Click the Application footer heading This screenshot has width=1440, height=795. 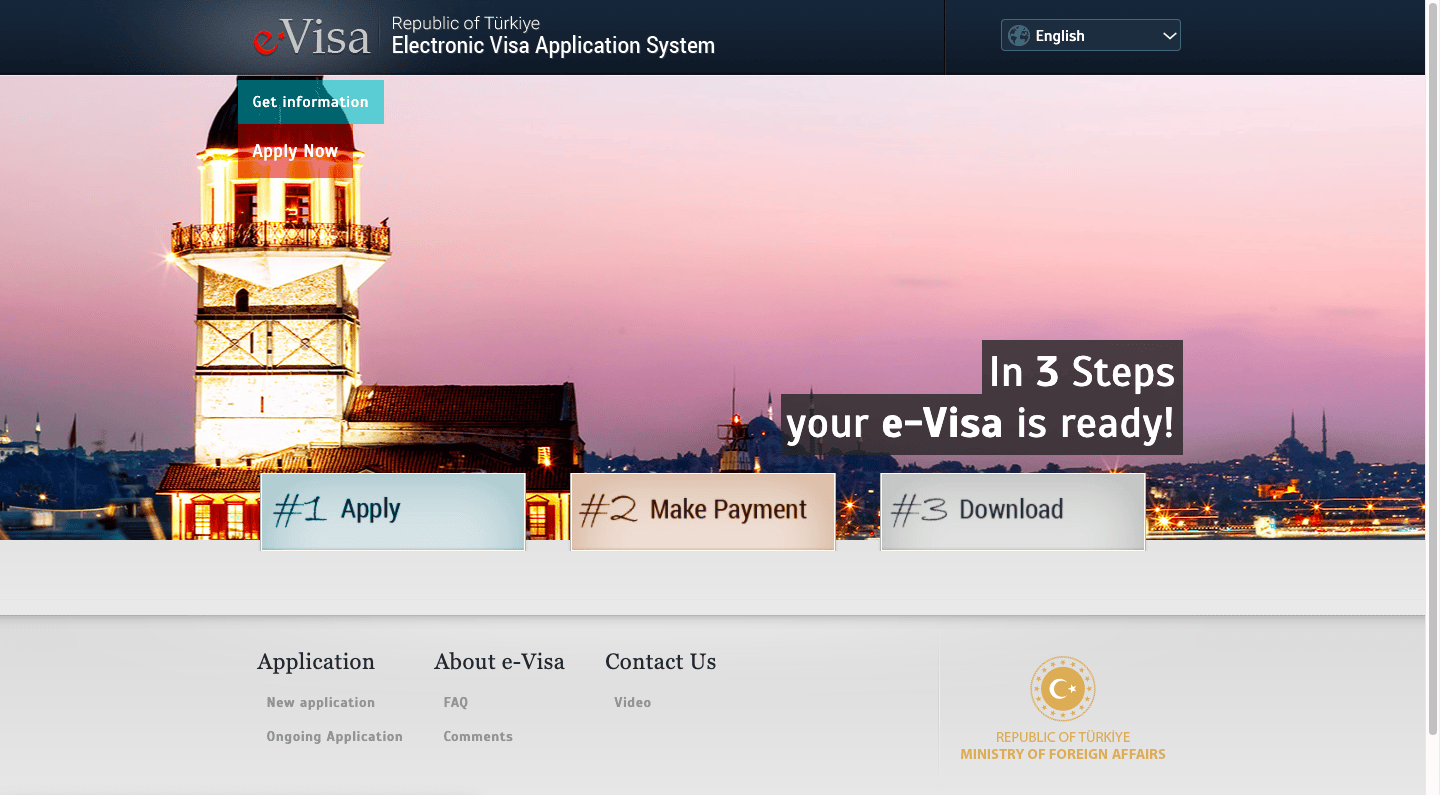coord(316,662)
